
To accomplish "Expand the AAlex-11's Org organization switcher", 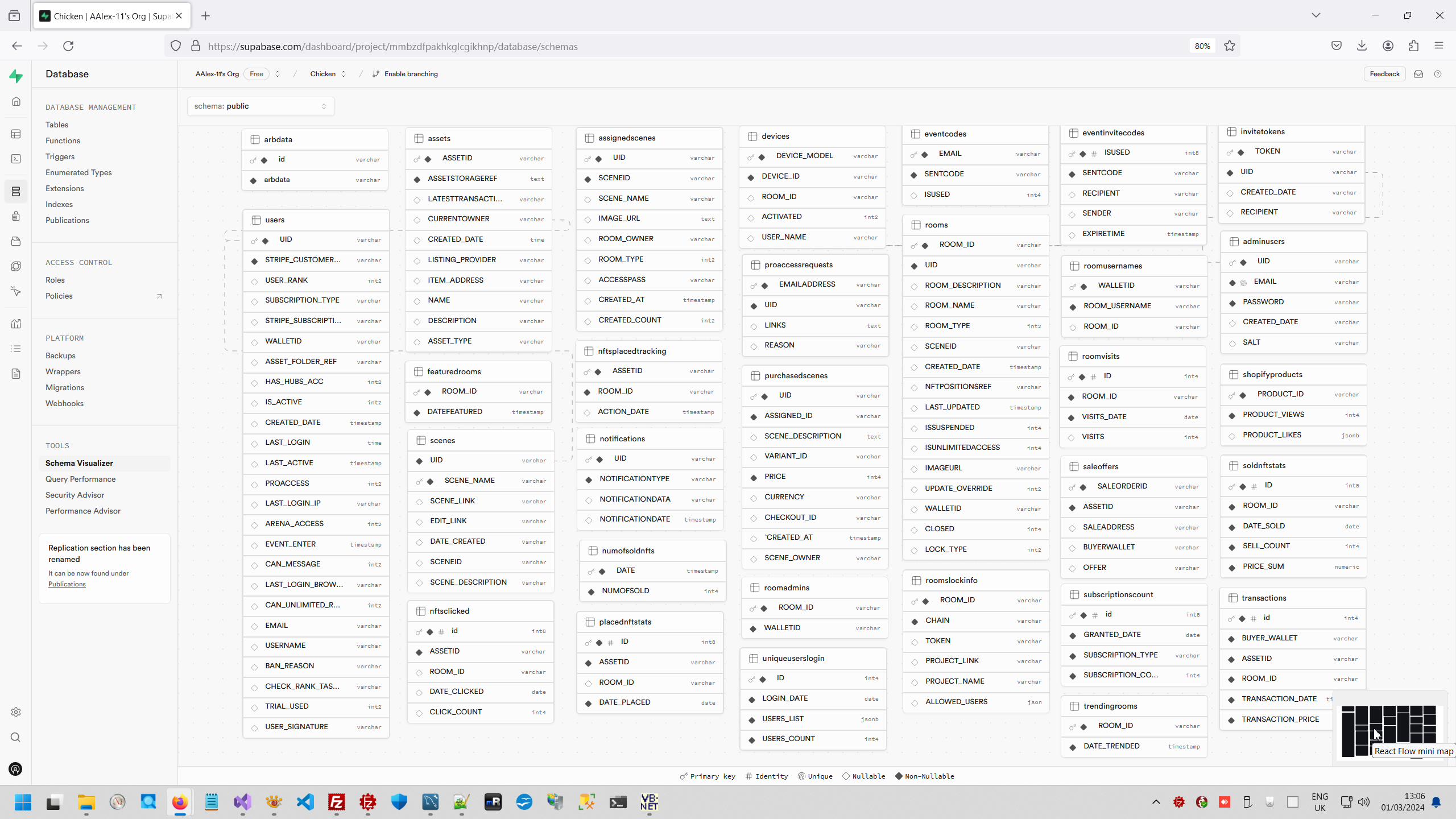I will coord(278,74).
